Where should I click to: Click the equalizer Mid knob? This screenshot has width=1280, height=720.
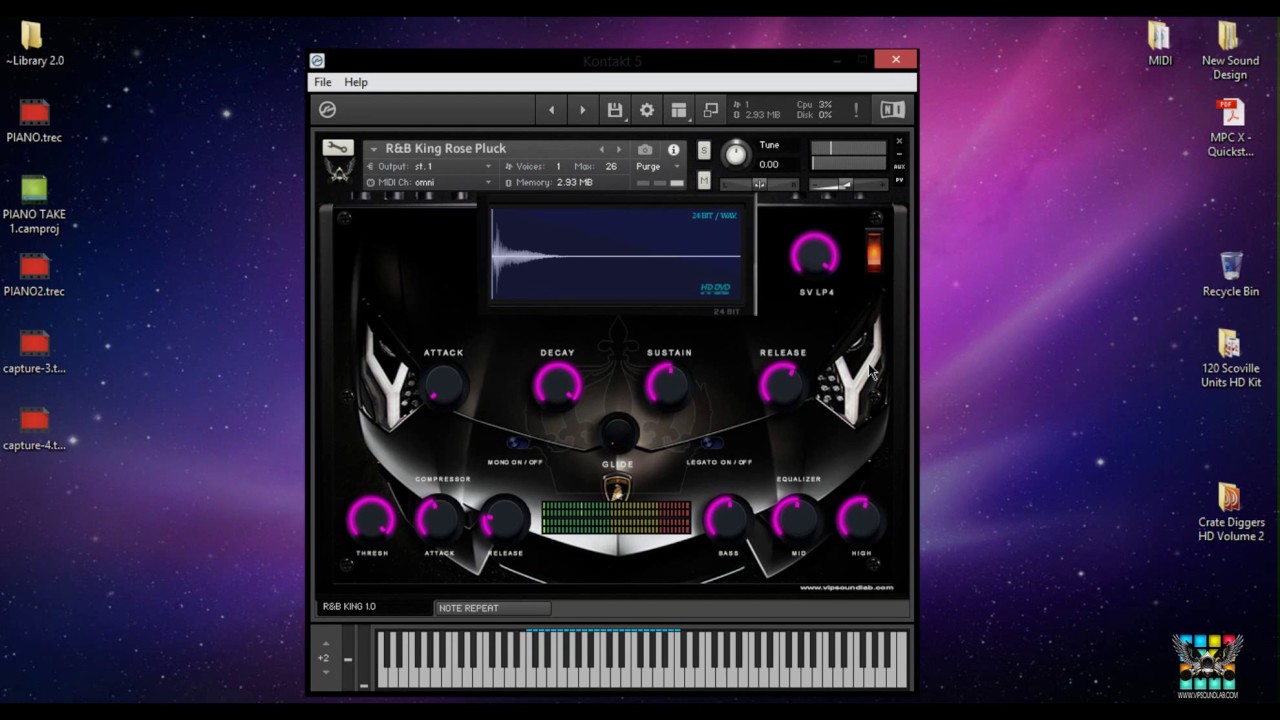tap(797, 520)
